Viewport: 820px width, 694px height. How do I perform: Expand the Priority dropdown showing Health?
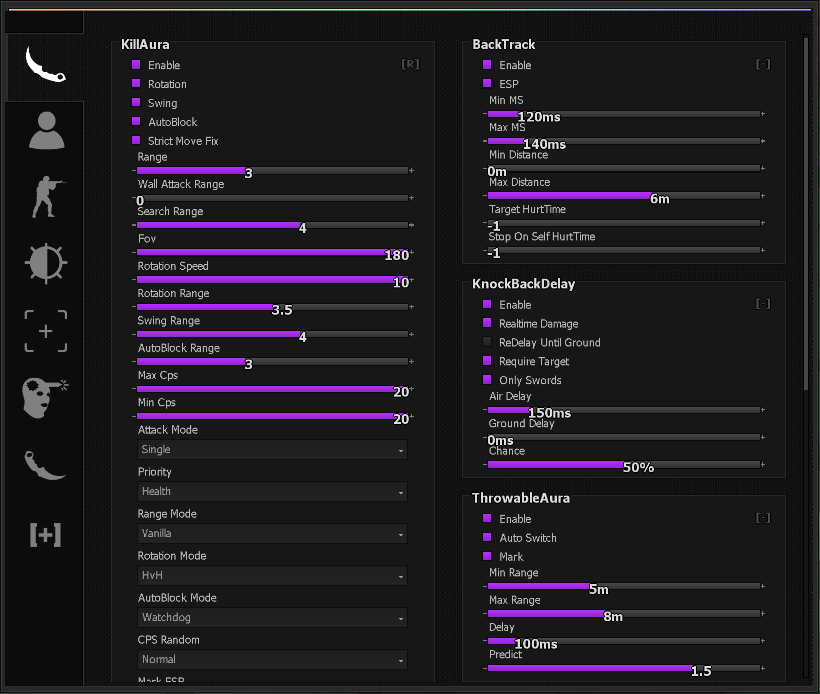(x=272, y=492)
